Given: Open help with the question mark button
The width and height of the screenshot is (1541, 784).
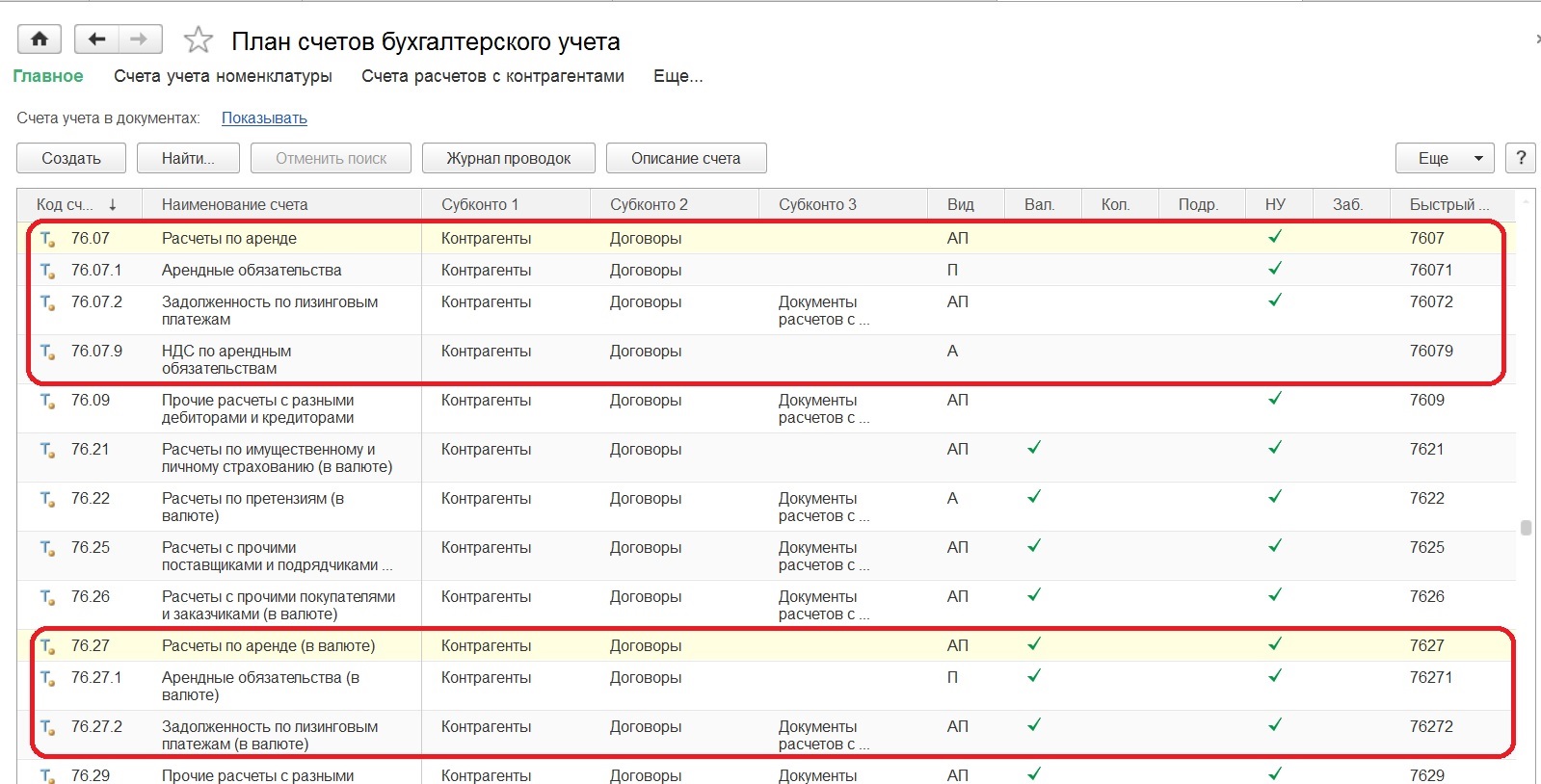Looking at the screenshot, I should point(1521,158).
